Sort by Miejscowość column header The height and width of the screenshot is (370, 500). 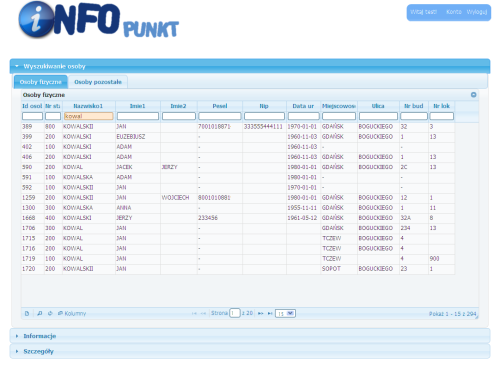tap(339, 106)
